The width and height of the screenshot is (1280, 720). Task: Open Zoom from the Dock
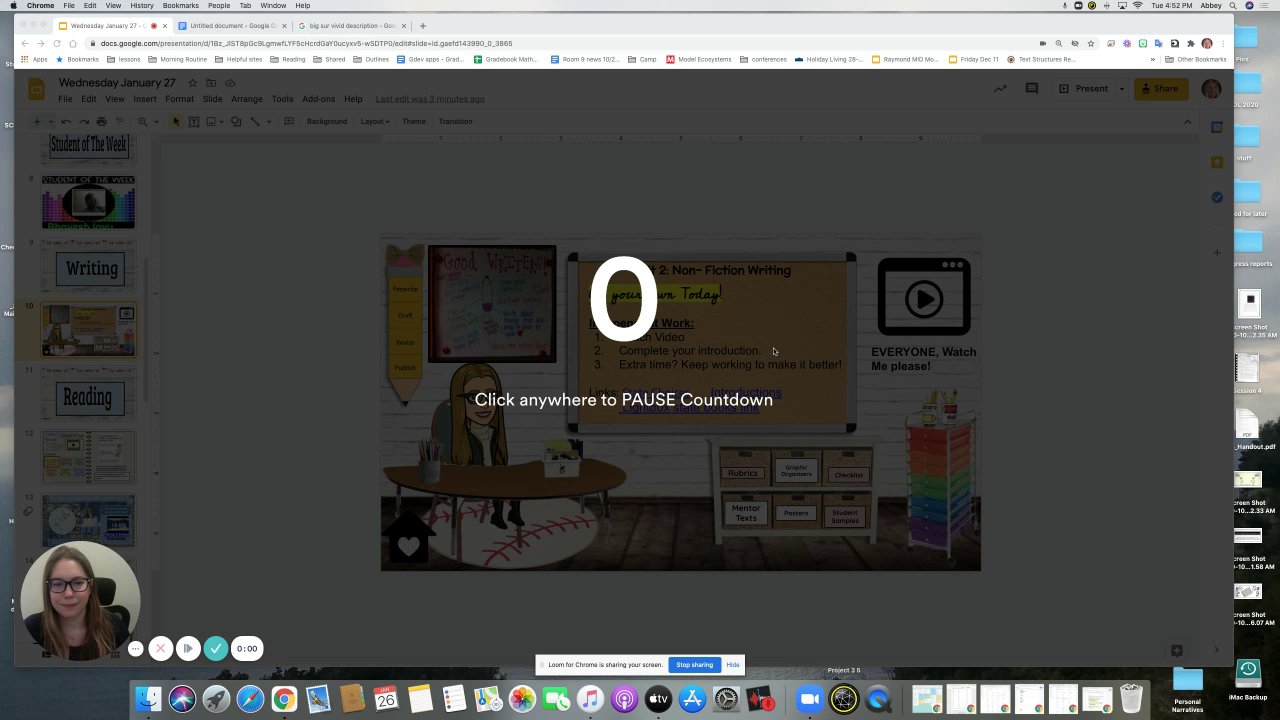[x=810, y=698]
